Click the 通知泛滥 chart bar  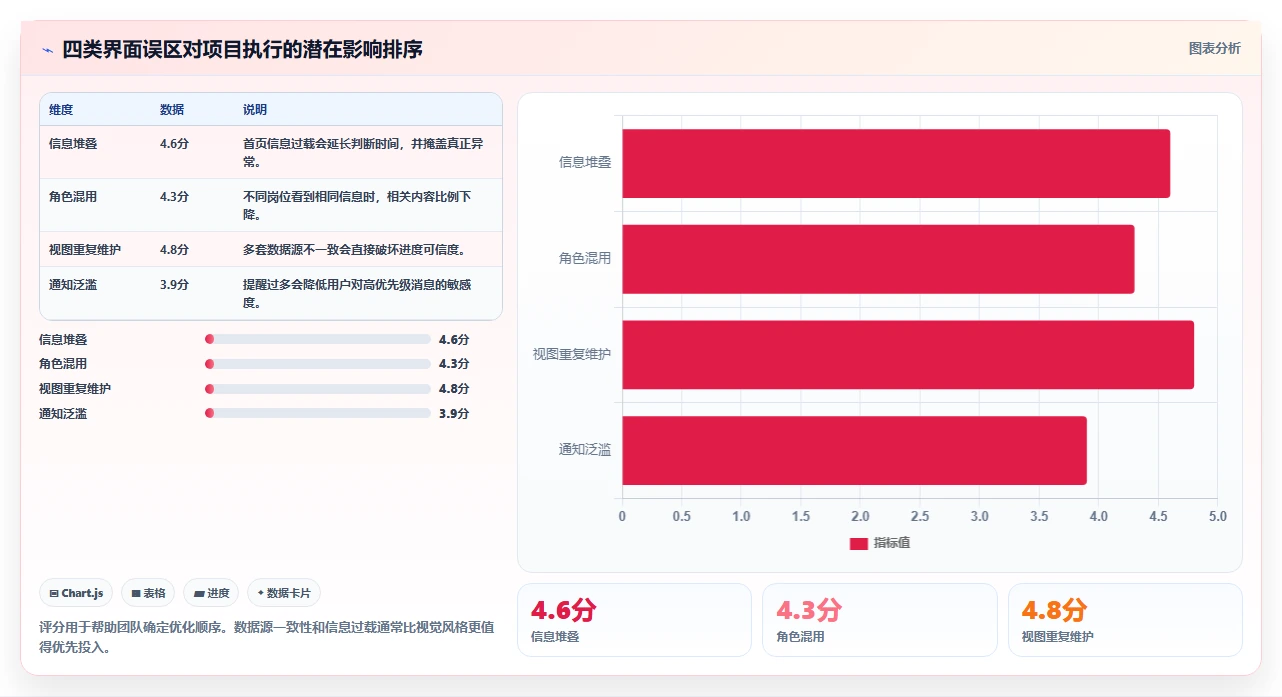pyautogui.click(x=854, y=450)
